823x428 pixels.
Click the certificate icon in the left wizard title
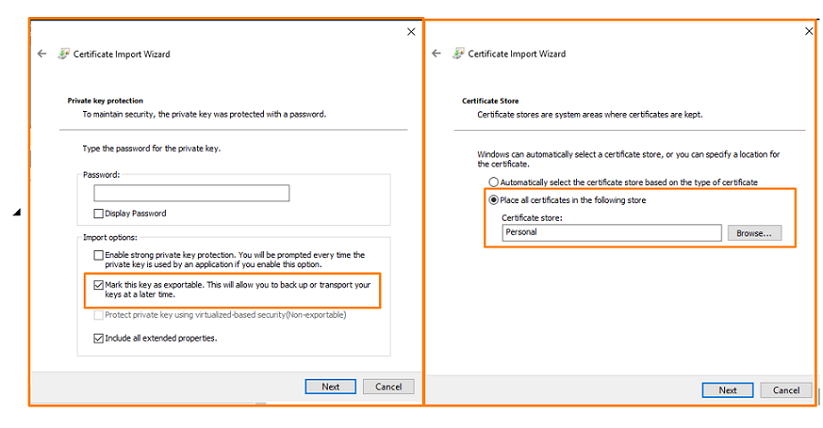click(63, 54)
